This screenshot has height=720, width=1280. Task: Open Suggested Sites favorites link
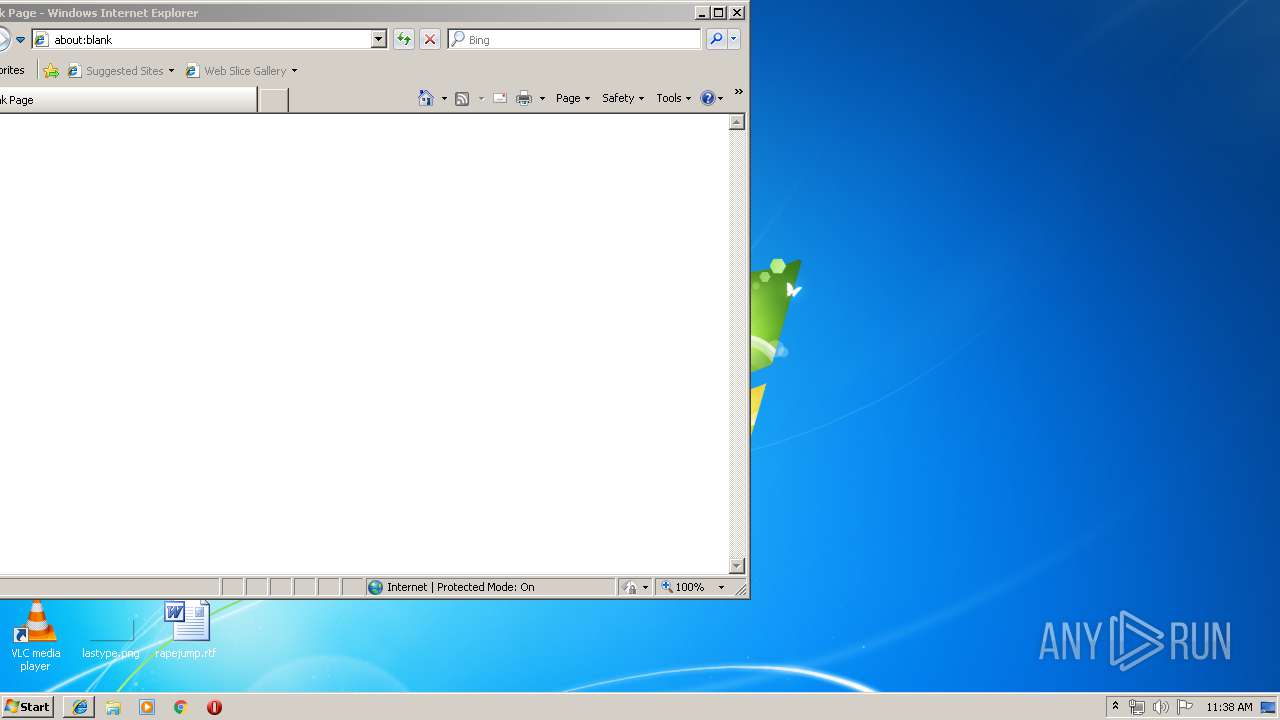[120, 71]
